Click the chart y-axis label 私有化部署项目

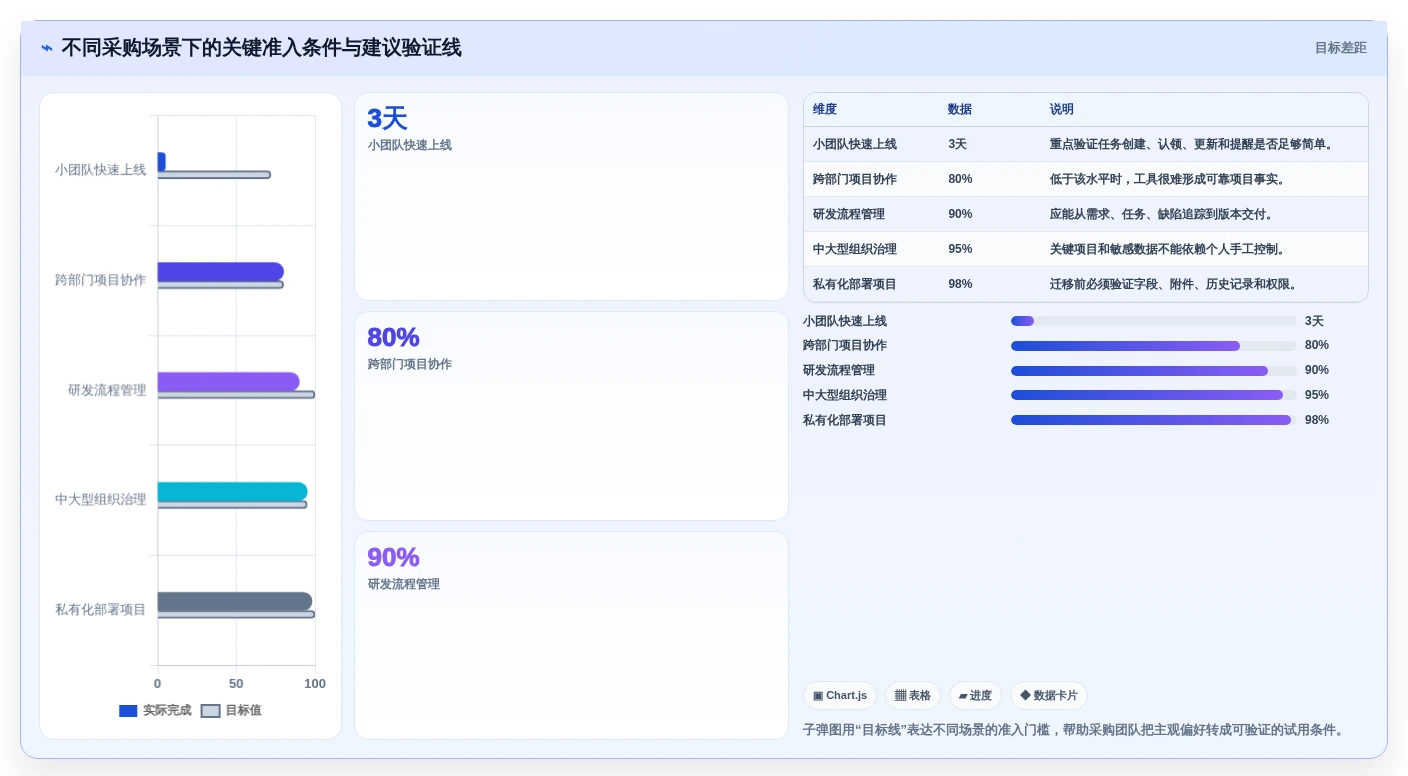(100, 610)
